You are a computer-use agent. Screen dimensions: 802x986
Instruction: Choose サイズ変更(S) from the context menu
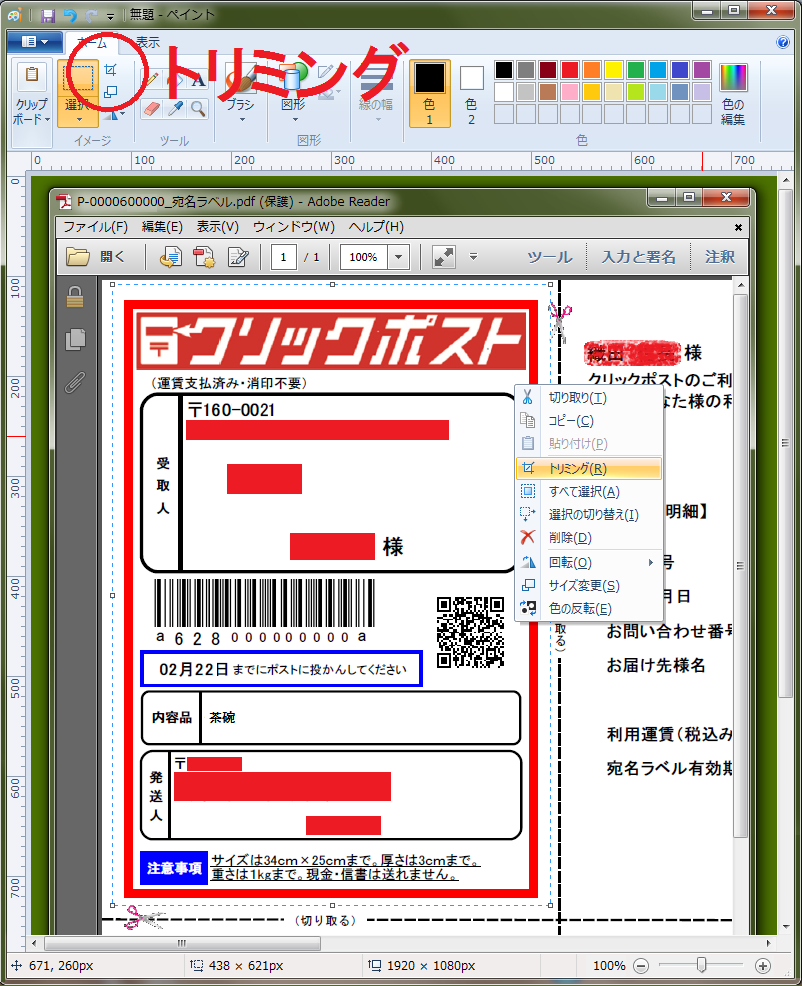click(589, 585)
